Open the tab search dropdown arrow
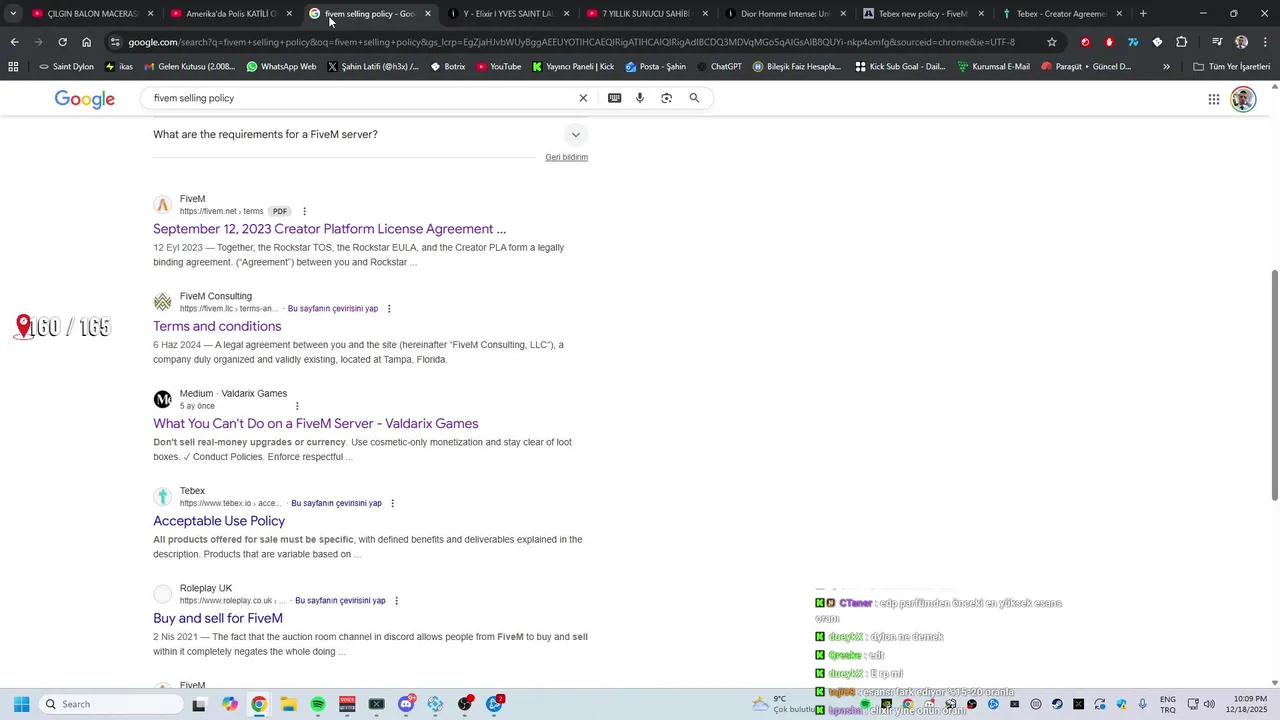 [13, 14]
